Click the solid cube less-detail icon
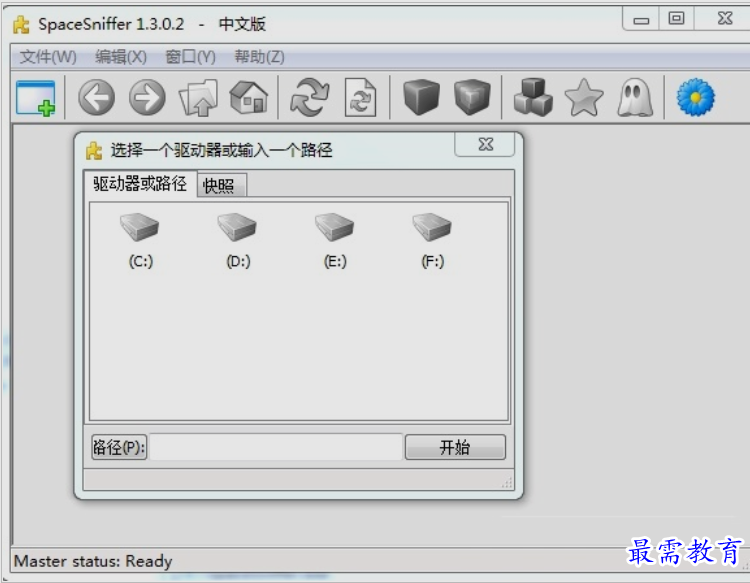This screenshot has height=583, width=750. click(421, 98)
